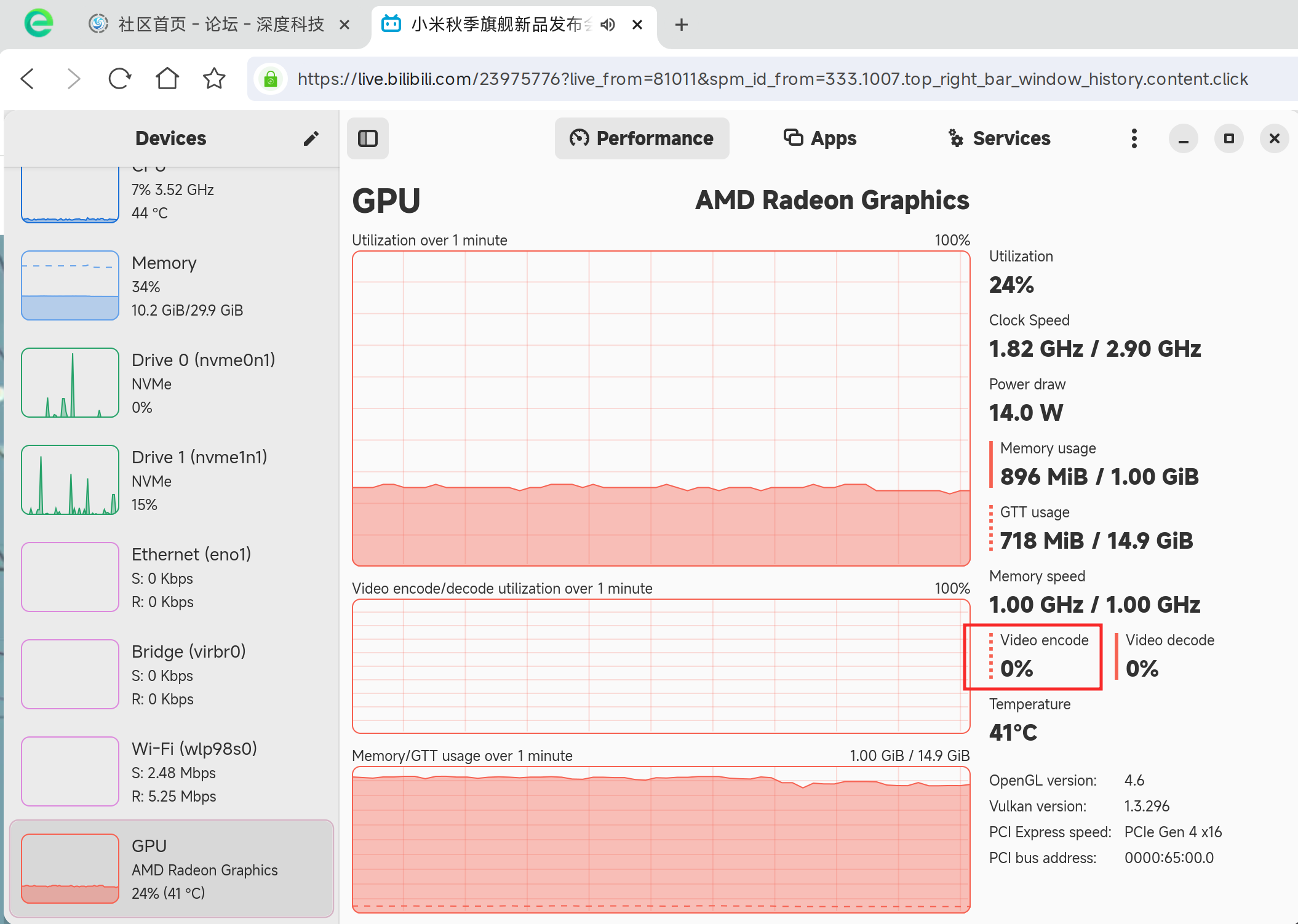
Task: Open a new browser tab
Action: (682, 25)
